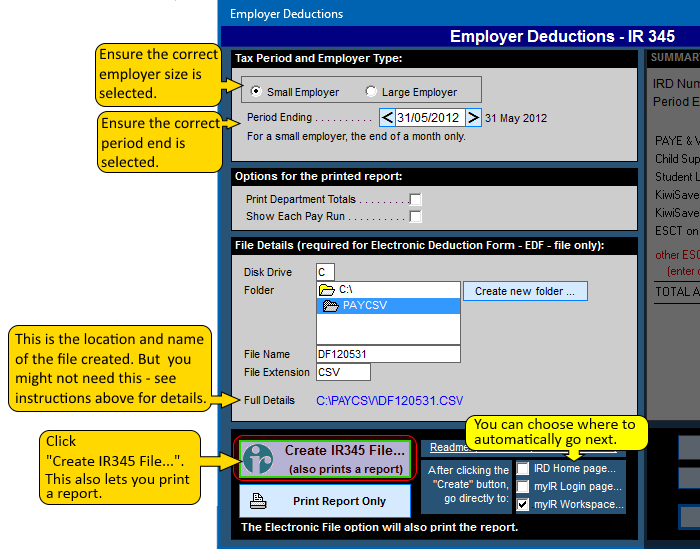The image size is (700, 549).
Task: Click the Period Ending date field
Action: (430, 118)
